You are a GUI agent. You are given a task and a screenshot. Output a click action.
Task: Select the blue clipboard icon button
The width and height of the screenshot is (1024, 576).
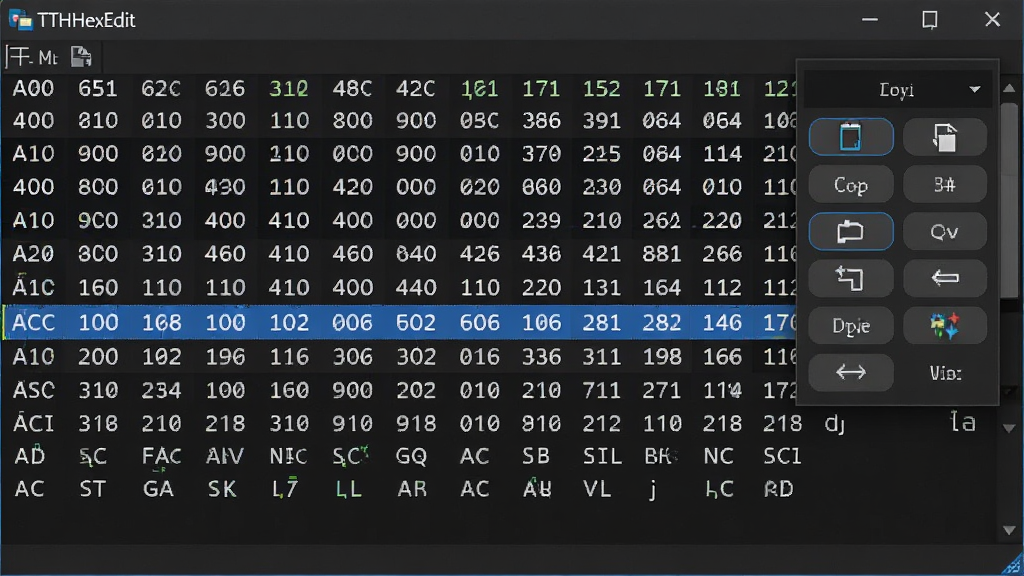coord(851,137)
